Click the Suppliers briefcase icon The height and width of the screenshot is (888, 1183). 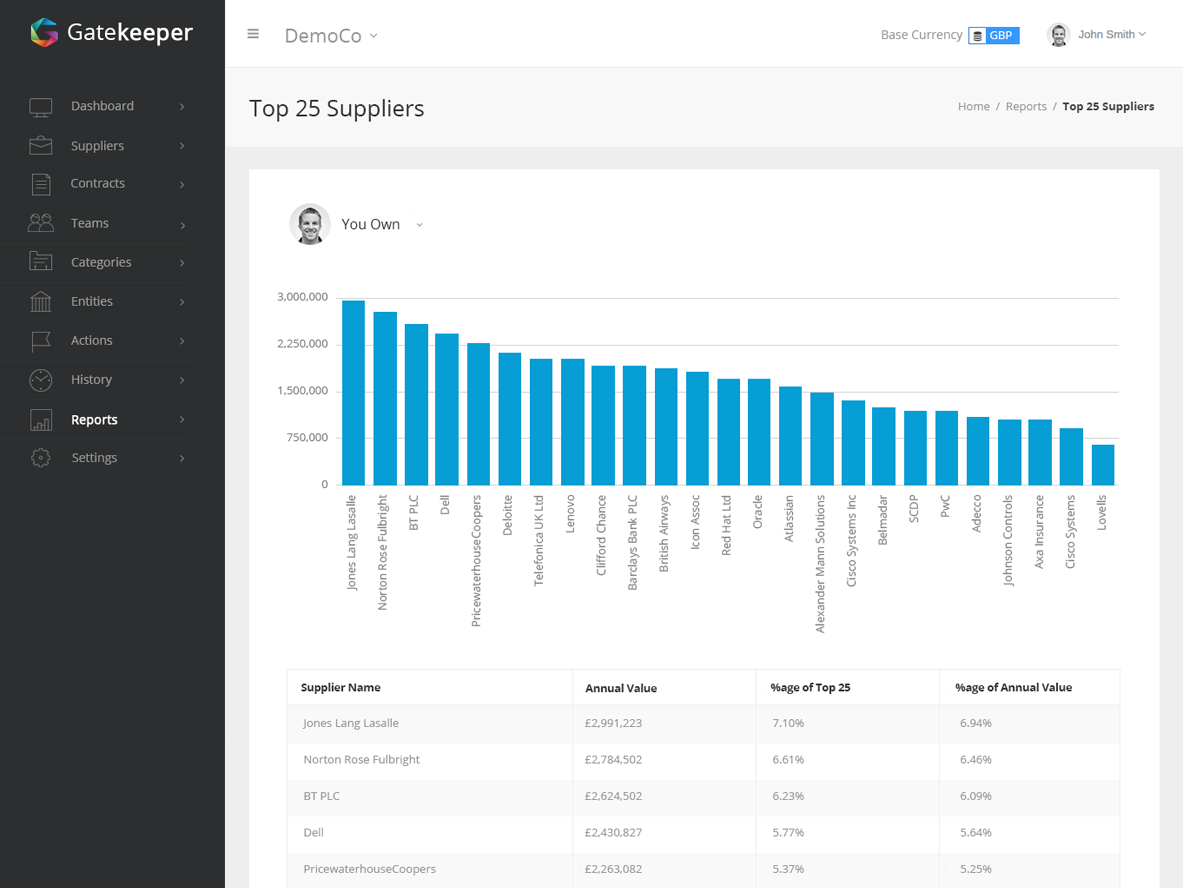[x=41, y=146]
